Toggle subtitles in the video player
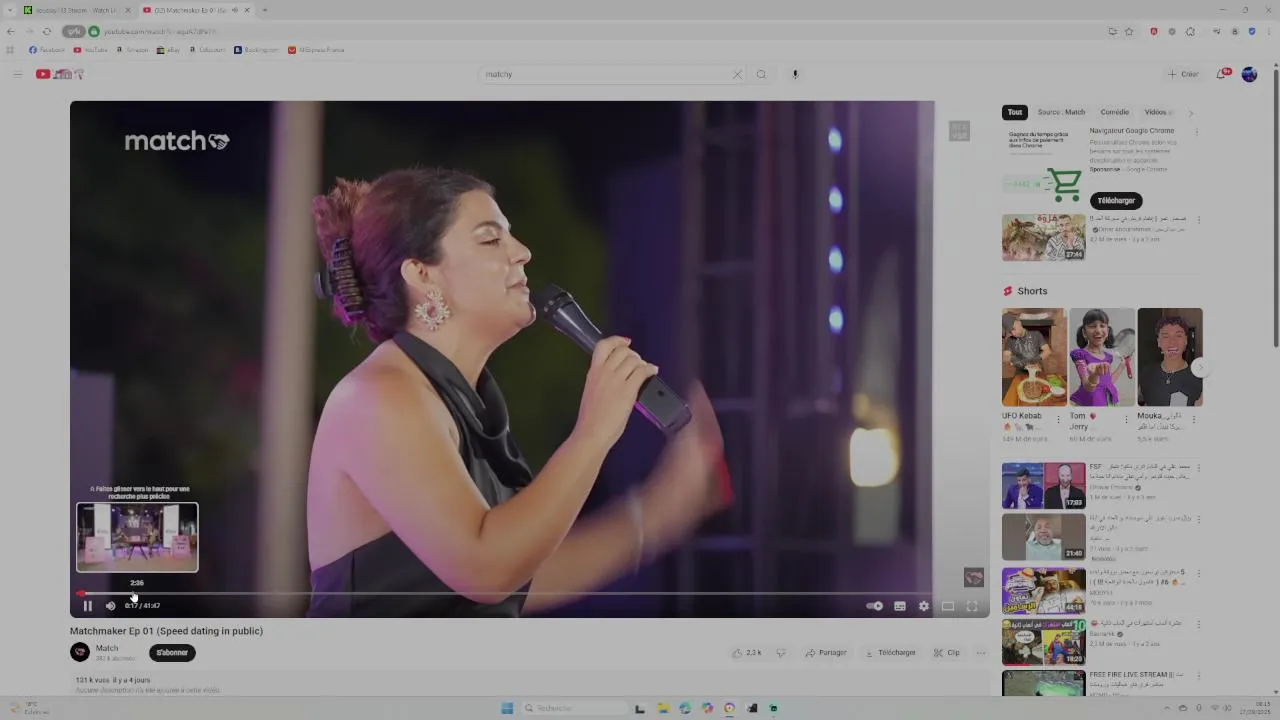This screenshot has width=1280, height=720. (x=899, y=605)
